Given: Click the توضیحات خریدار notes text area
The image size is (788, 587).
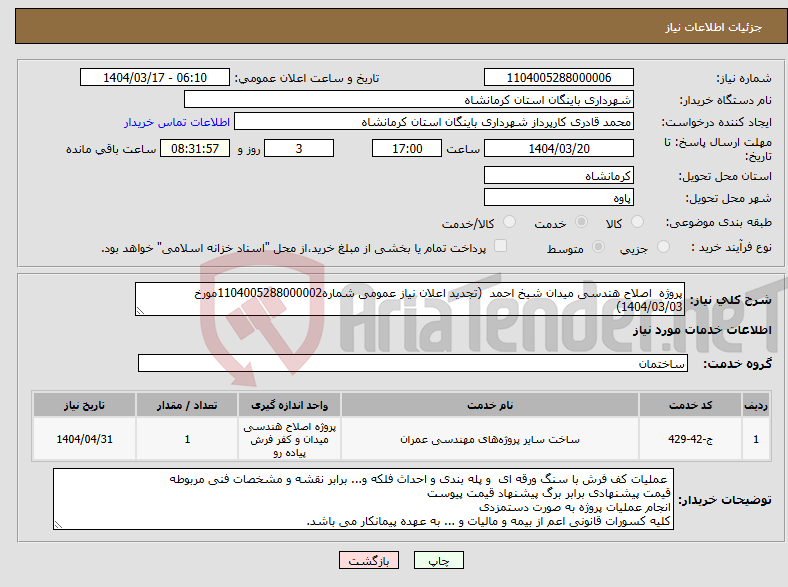Looking at the screenshot, I should (363, 499).
